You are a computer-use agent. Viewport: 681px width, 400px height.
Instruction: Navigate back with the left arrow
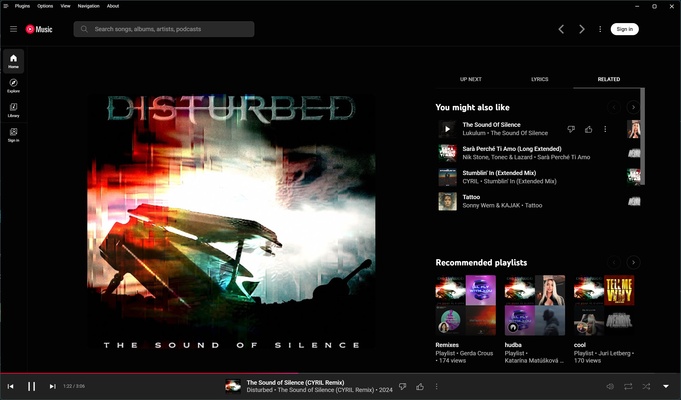pyautogui.click(x=561, y=29)
